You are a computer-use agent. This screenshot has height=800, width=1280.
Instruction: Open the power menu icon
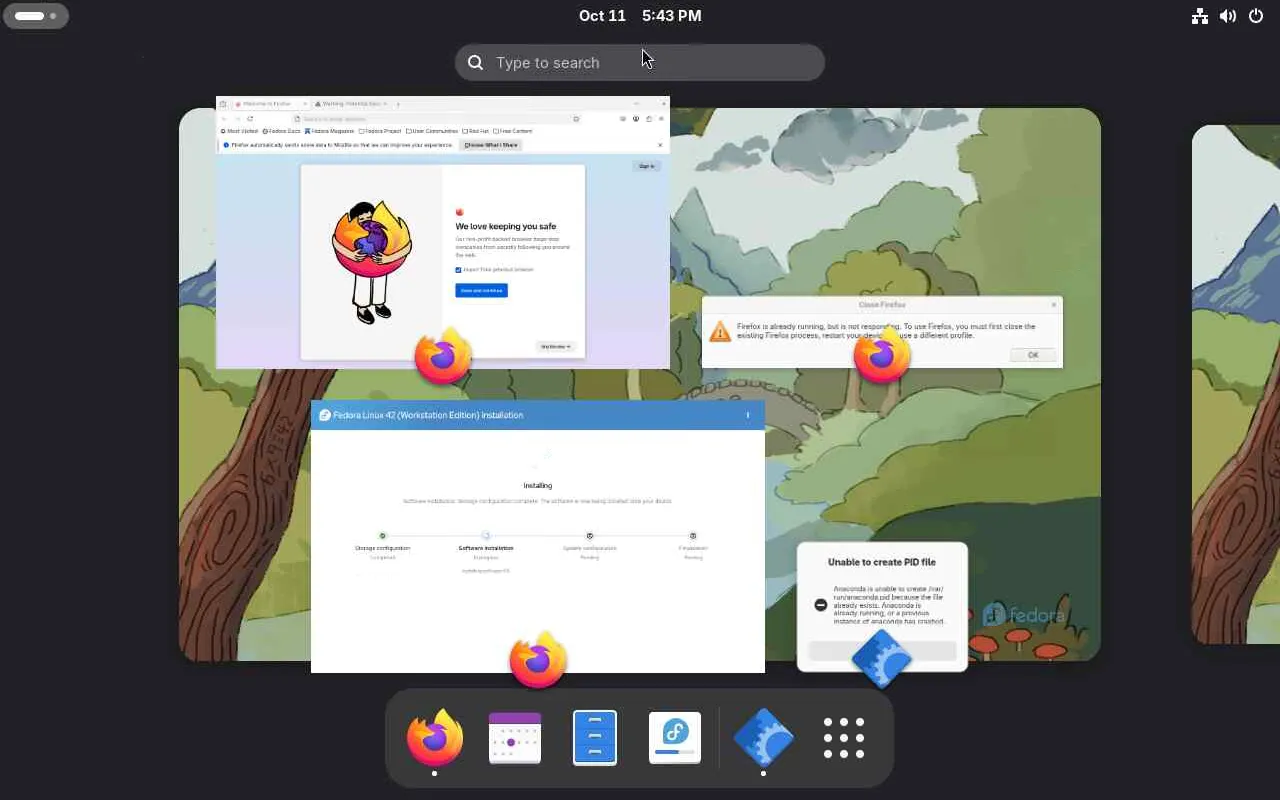(1256, 16)
